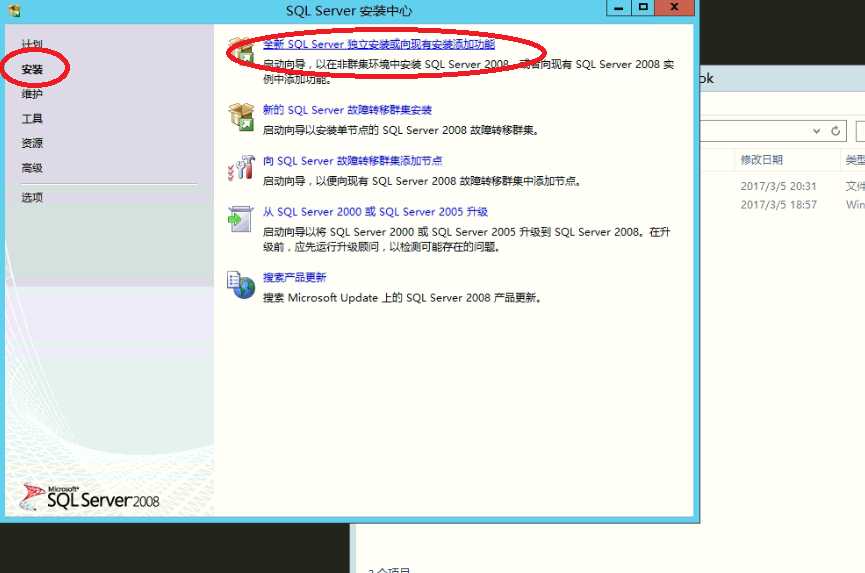Screen dimensions: 865x573
Task: Click the box icon for failover cluster installation
Action: tap(242, 116)
